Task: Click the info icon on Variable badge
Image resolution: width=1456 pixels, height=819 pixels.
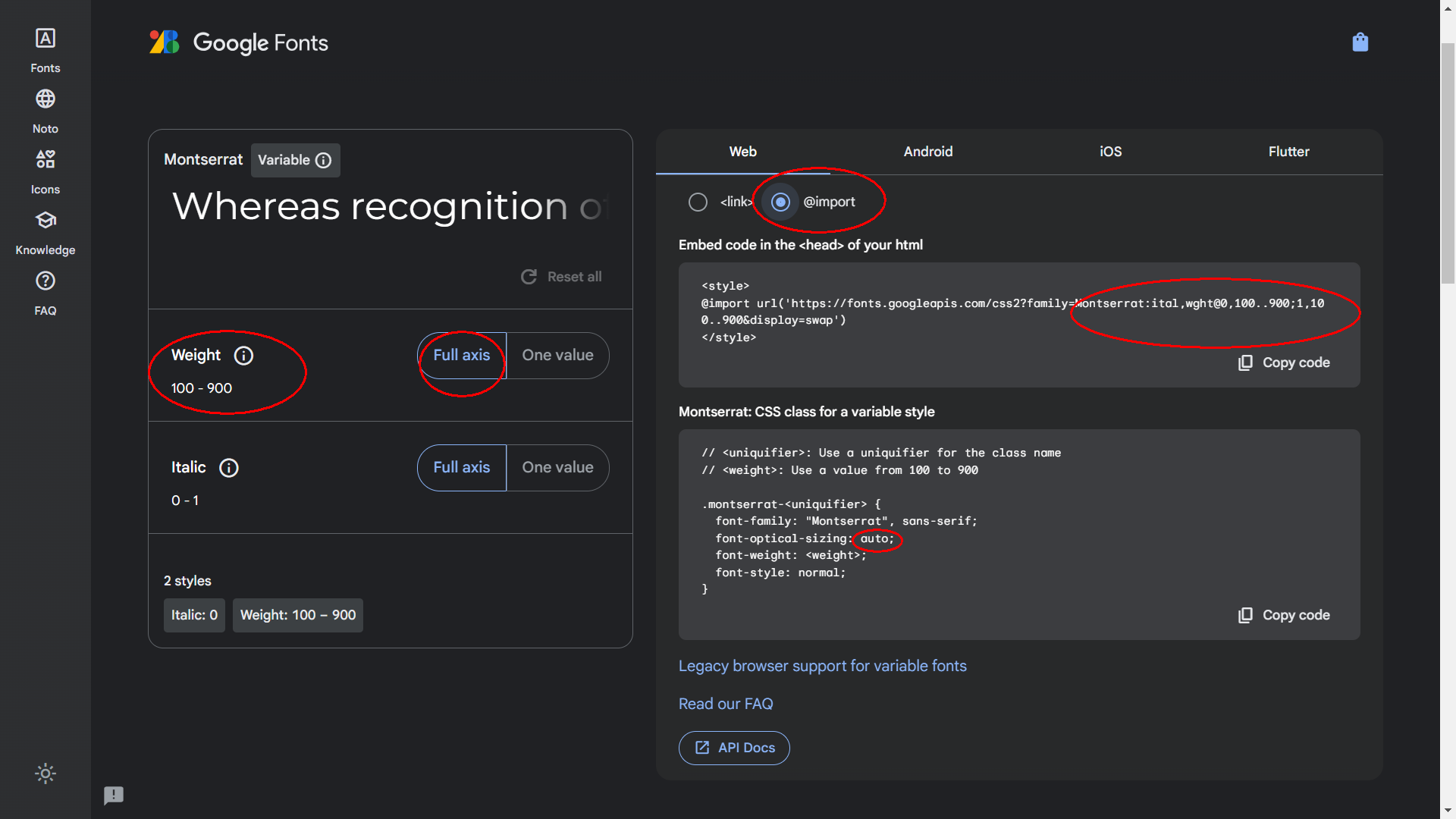Action: (324, 160)
